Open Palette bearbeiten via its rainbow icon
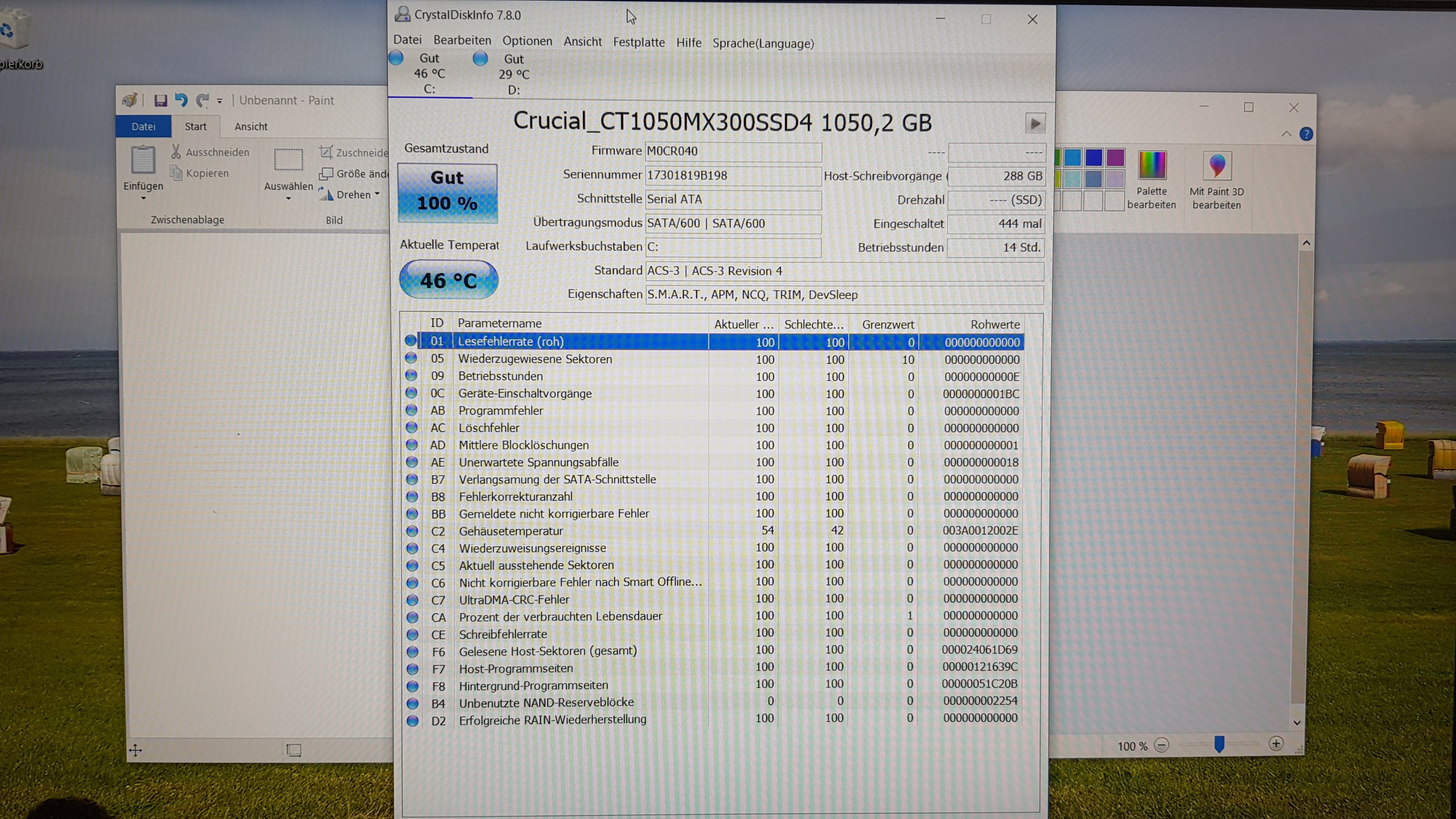Screen dimensions: 1456x819 1152,165
